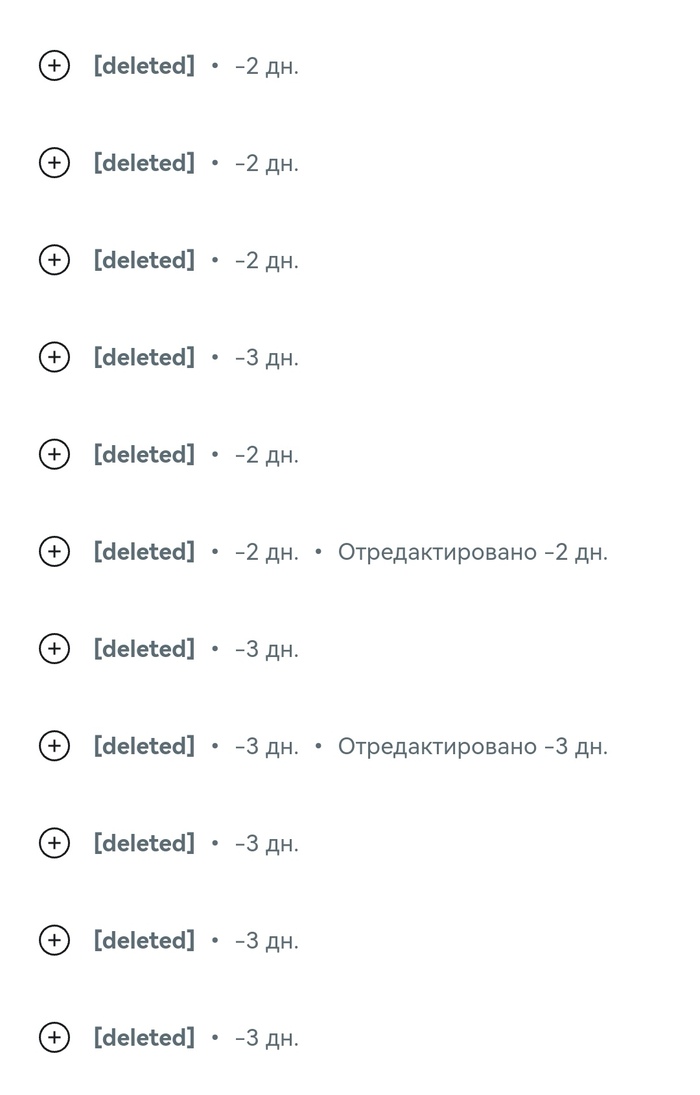
Task: Click plus icon of ninth deleted comment
Action: point(54,843)
